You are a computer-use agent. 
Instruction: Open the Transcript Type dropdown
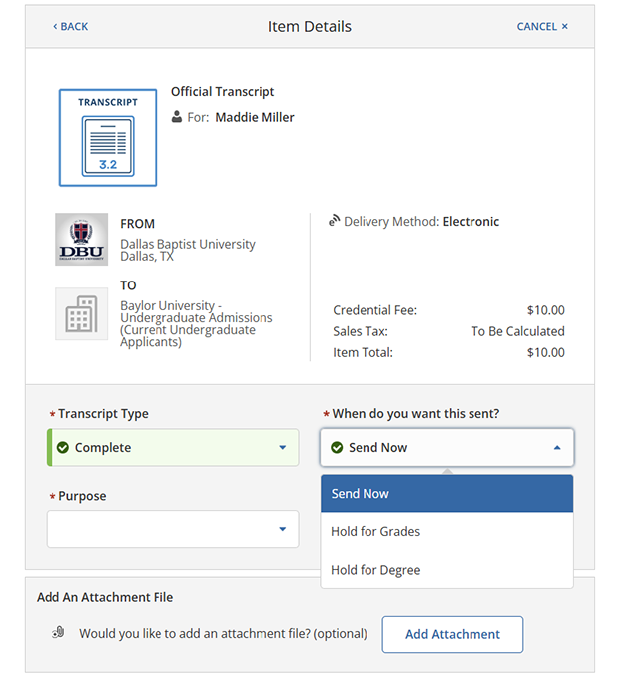pos(282,448)
